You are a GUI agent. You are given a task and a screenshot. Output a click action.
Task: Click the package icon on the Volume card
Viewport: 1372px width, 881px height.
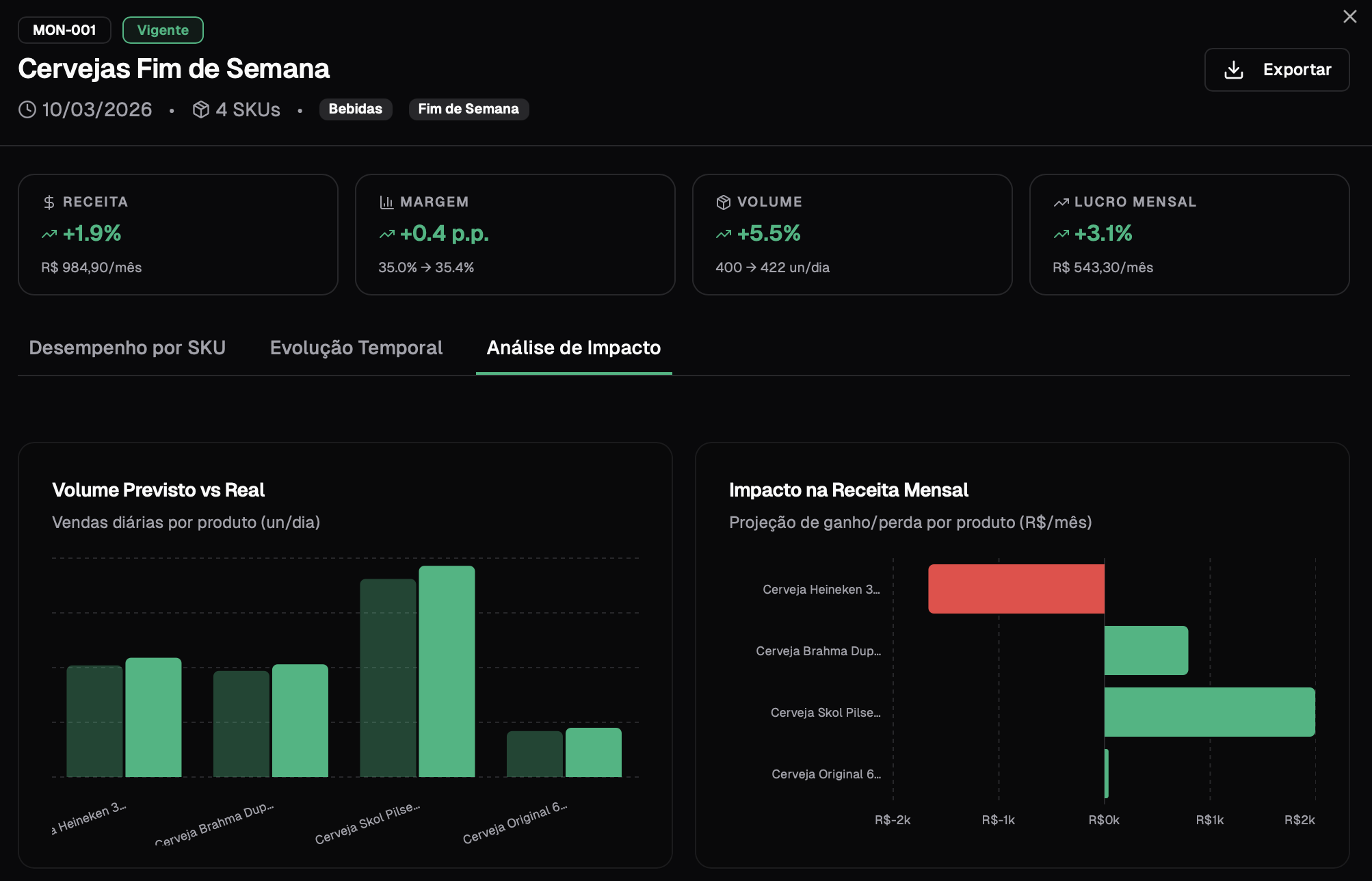pos(723,201)
